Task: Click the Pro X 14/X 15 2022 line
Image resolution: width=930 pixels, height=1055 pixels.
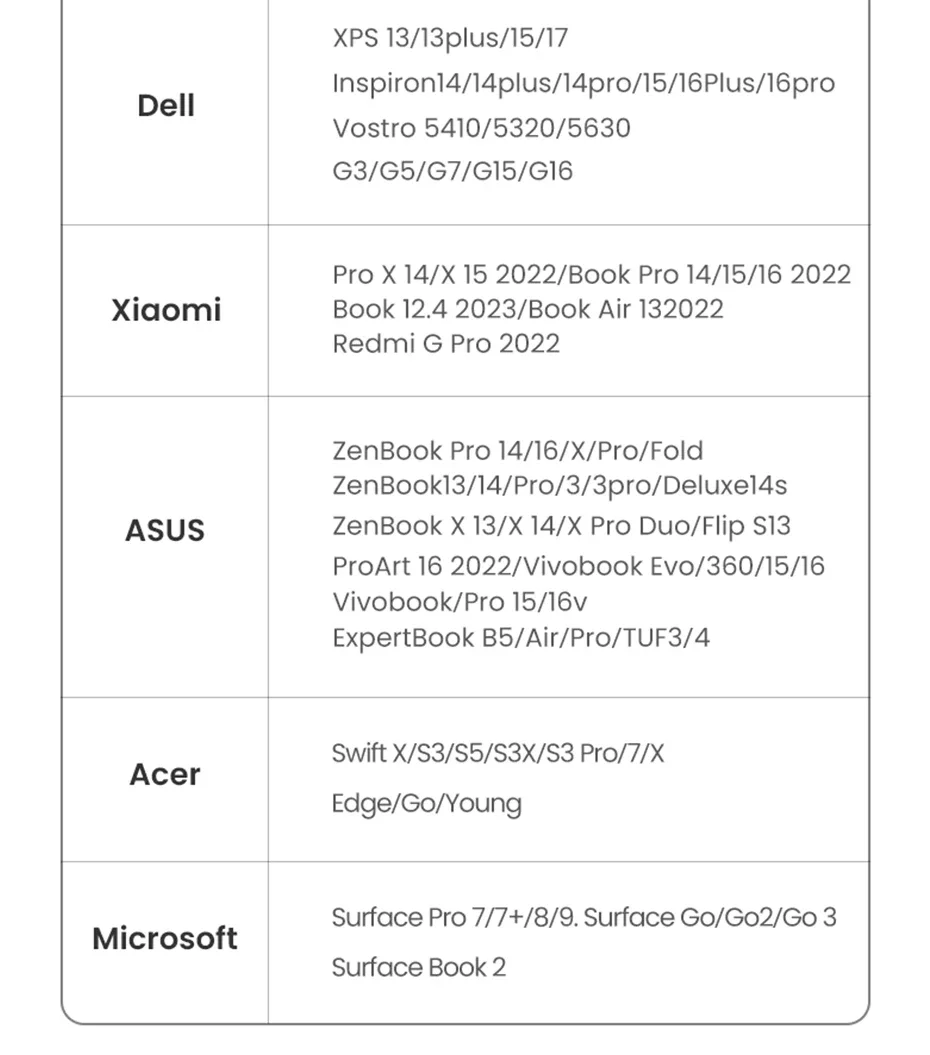Action: click(591, 275)
